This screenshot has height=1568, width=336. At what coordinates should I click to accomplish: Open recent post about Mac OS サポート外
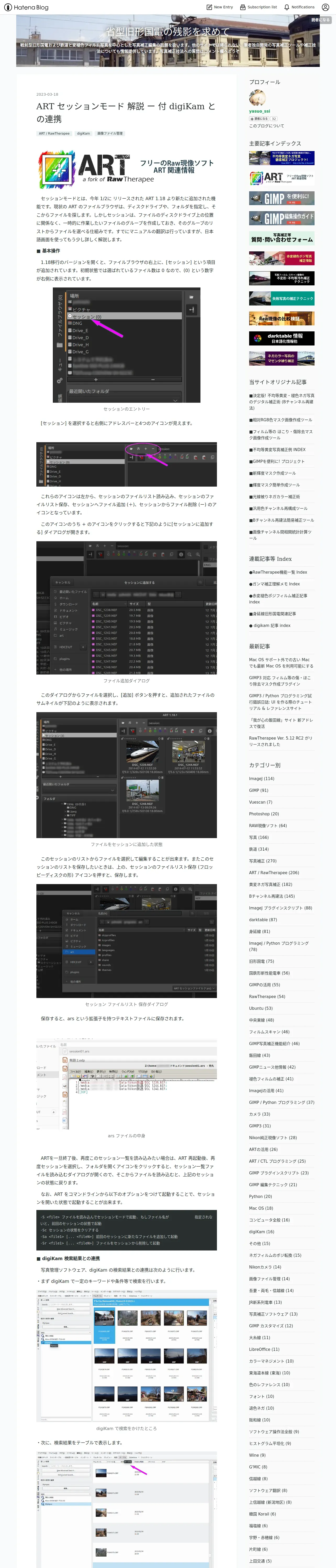281,662
